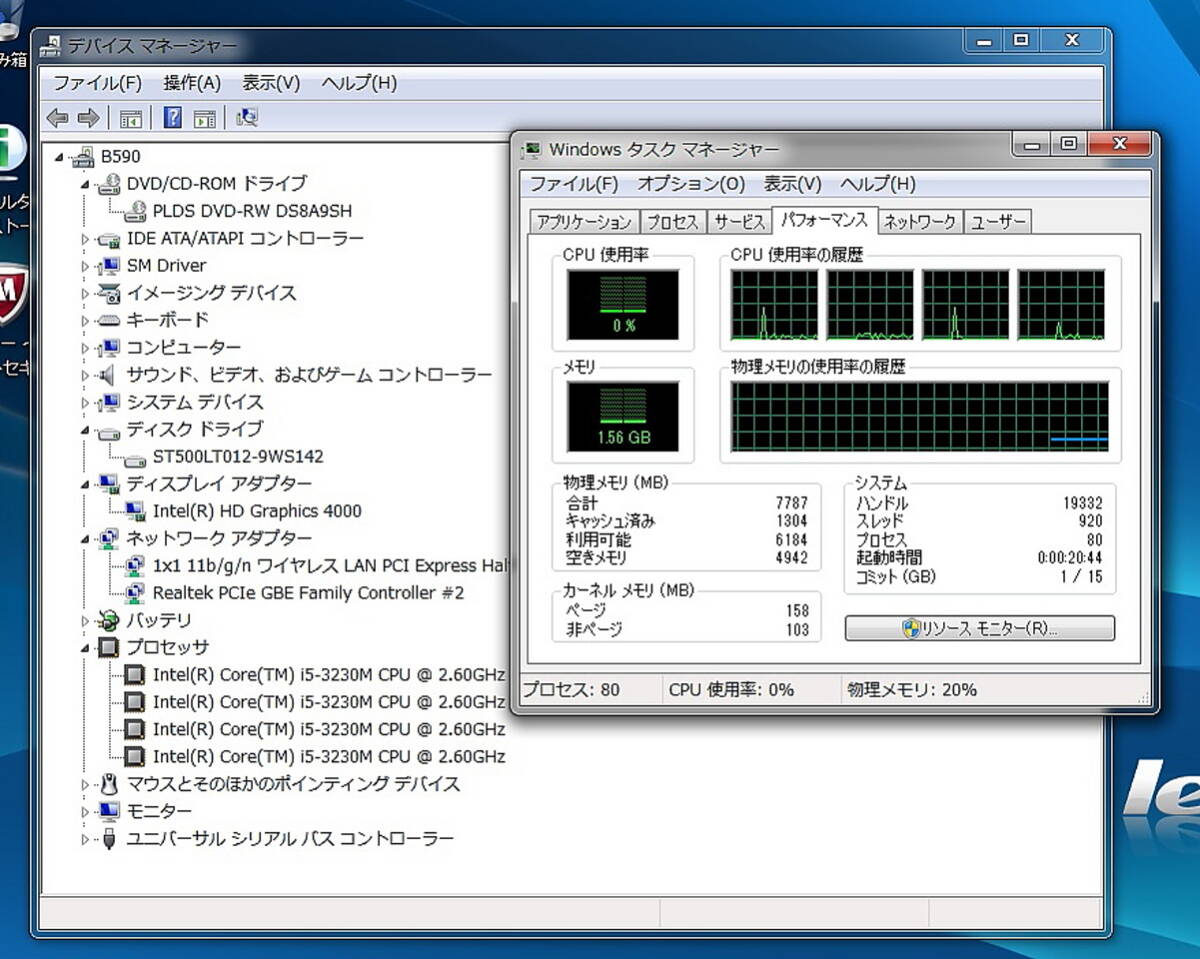Image resolution: width=1200 pixels, height=959 pixels.
Task: Click the マウス pointing devices category icon
Action: (109, 784)
